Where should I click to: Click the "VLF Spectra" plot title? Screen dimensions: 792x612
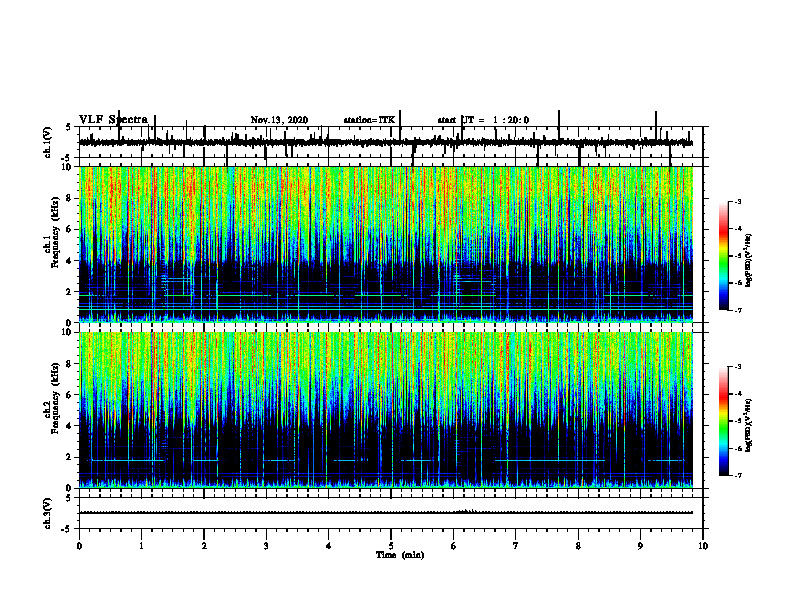[x=113, y=119]
